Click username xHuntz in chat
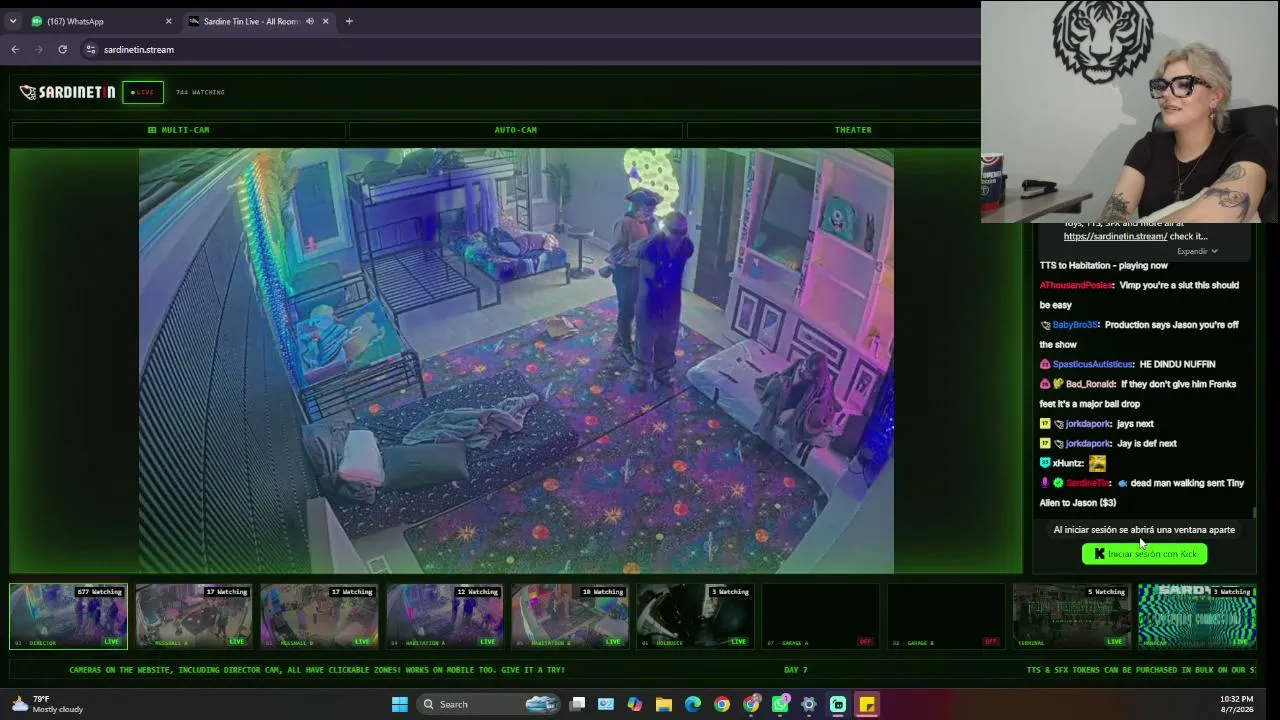This screenshot has height=720, width=1280. pyautogui.click(x=1068, y=463)
